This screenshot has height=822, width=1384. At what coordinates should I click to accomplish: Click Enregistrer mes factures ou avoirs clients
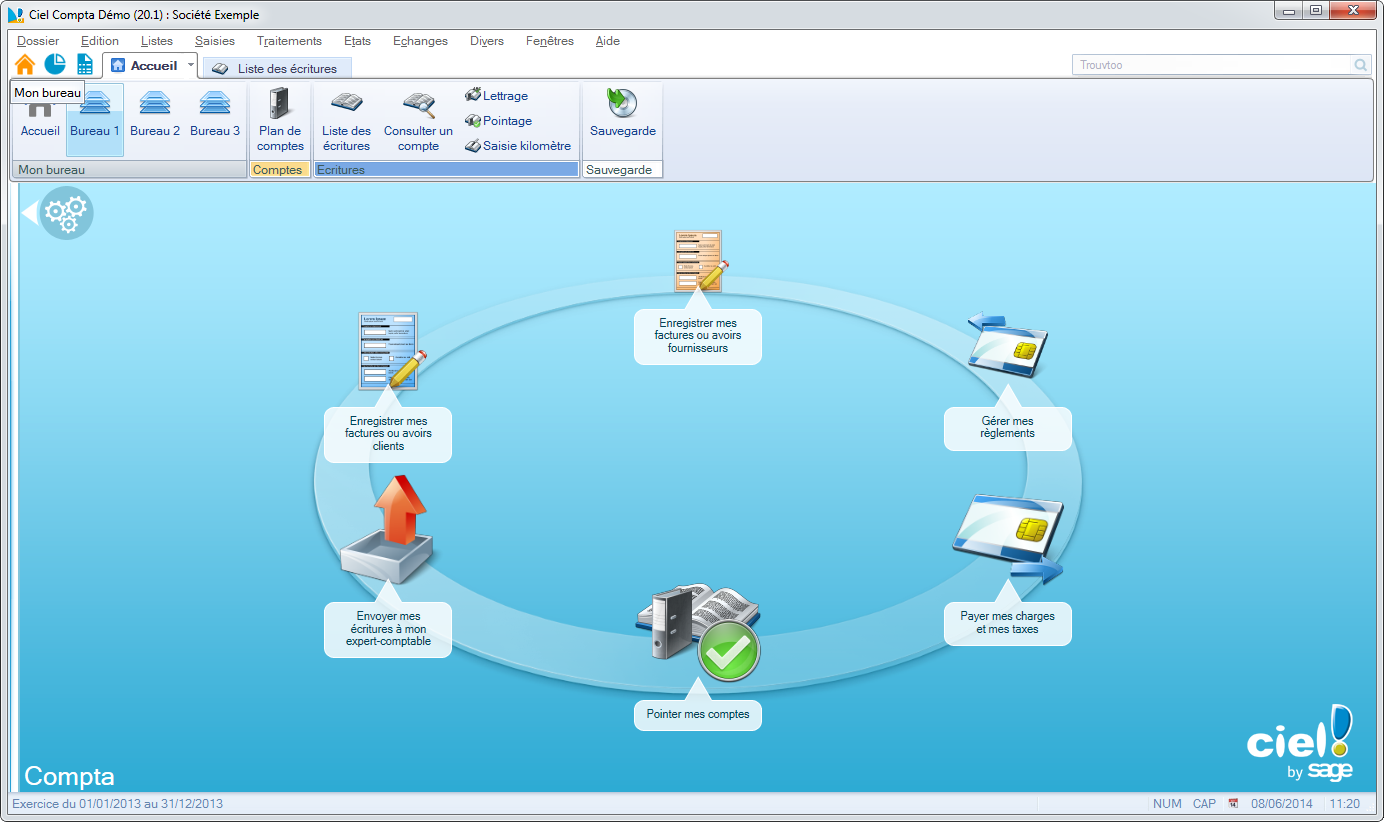[388, 434]
